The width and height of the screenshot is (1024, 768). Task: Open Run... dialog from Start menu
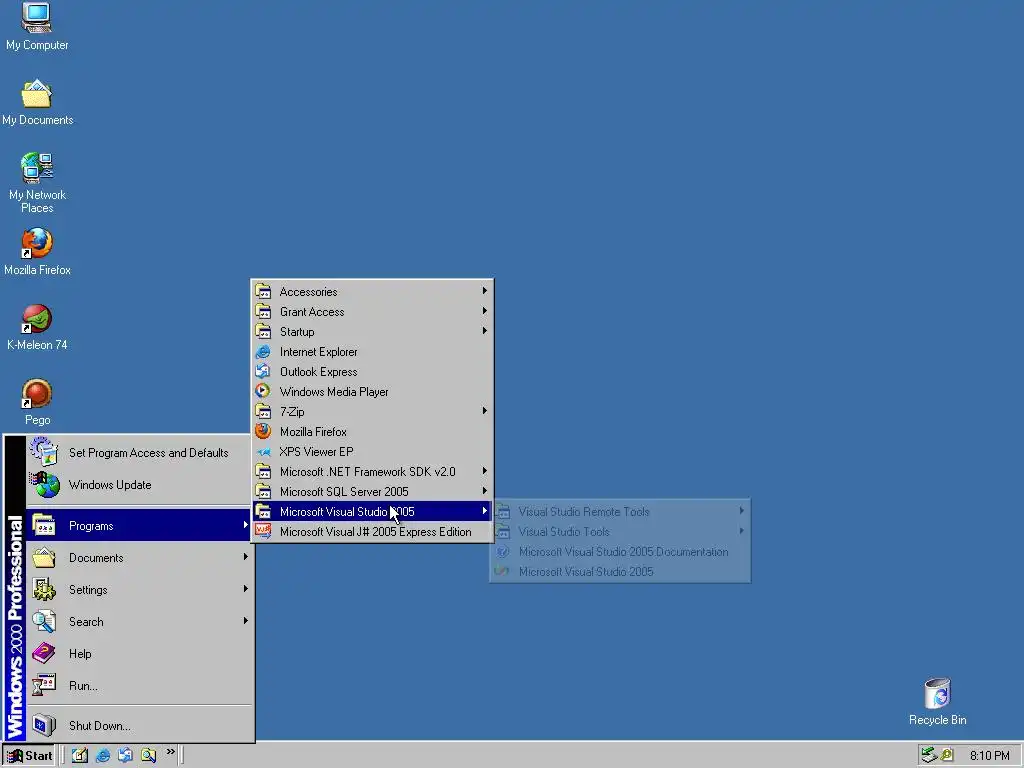coord(138,686)
